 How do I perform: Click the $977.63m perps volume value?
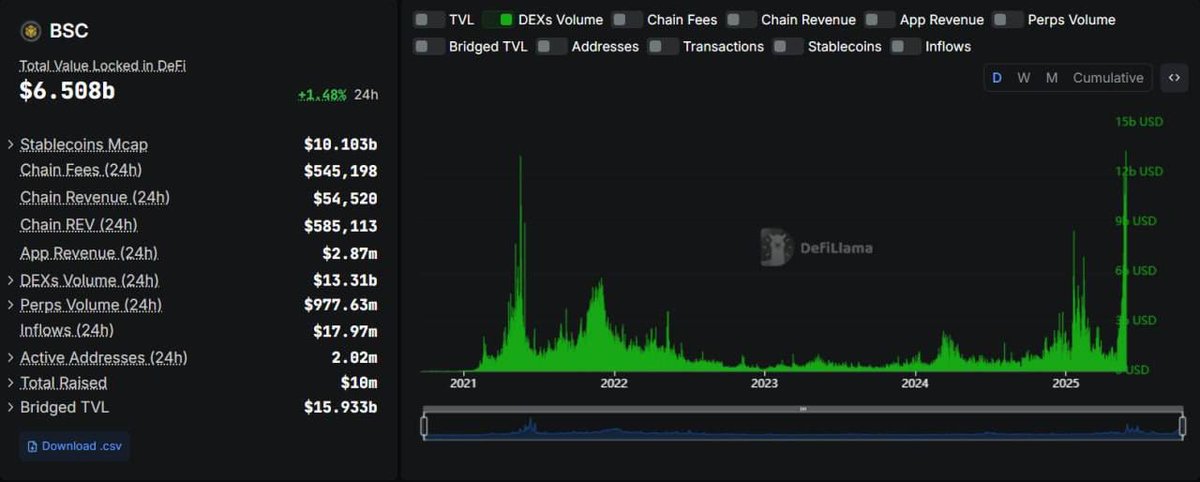coord(341,305)
